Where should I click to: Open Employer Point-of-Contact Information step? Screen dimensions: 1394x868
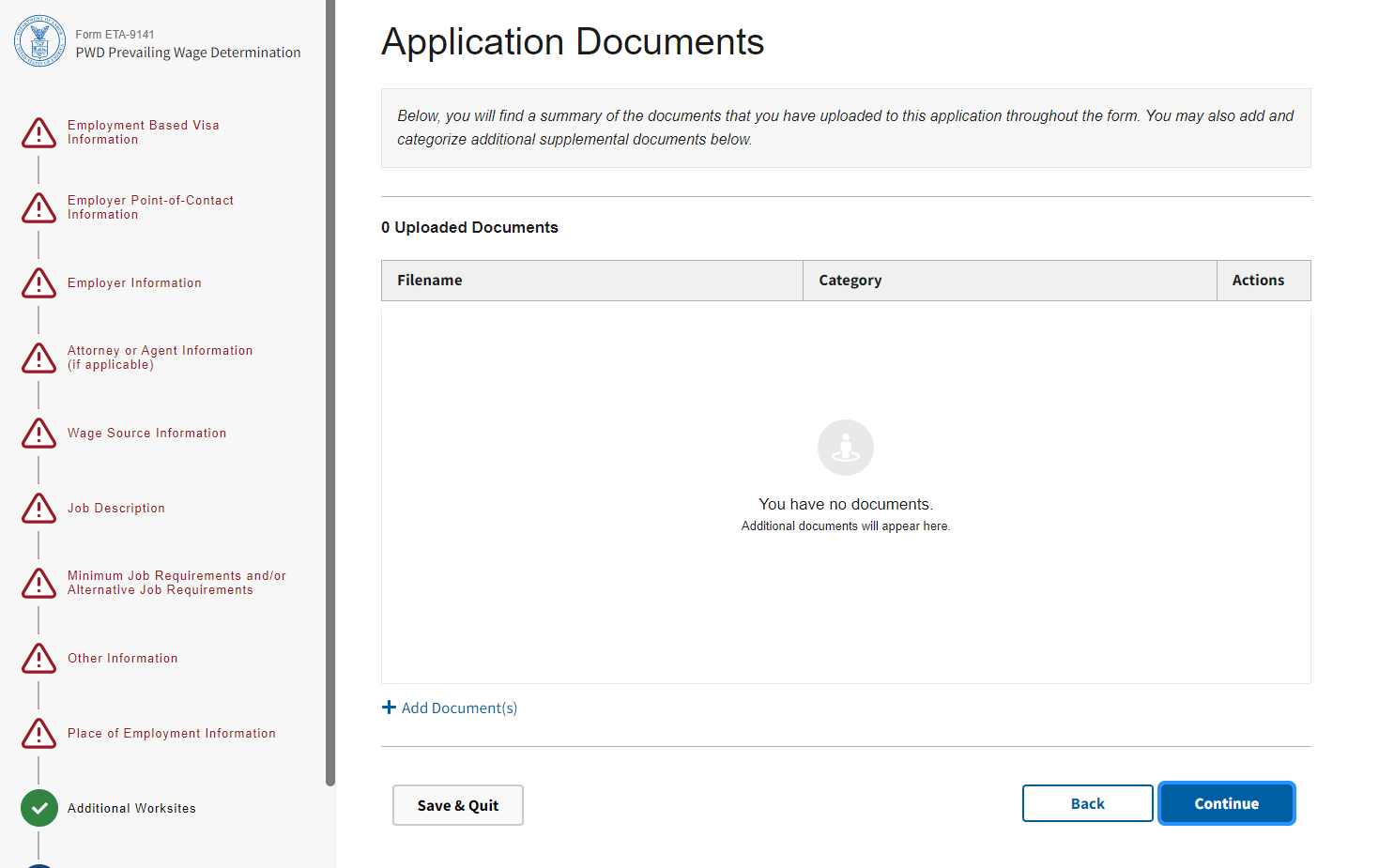pyautogui.click(x=150, y=207)
